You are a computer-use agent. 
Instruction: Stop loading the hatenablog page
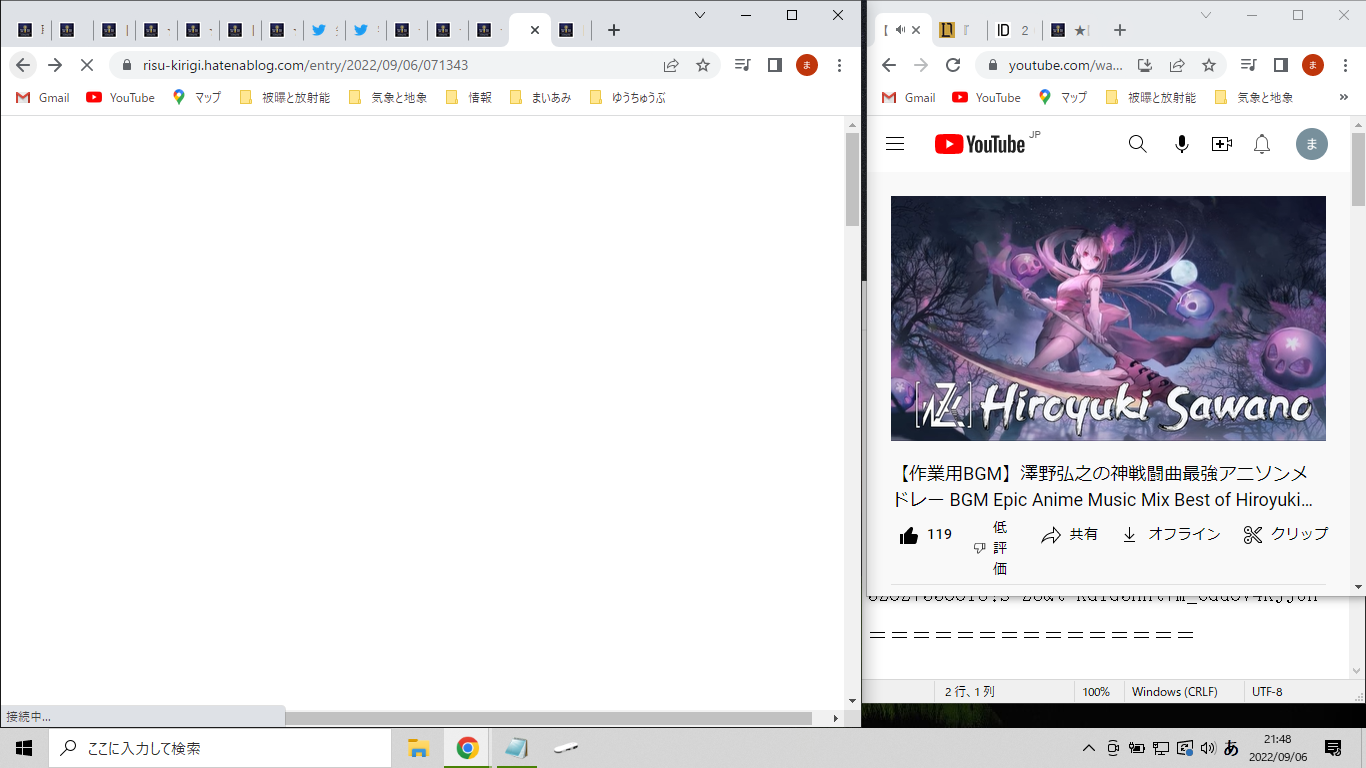coord(86,65)
